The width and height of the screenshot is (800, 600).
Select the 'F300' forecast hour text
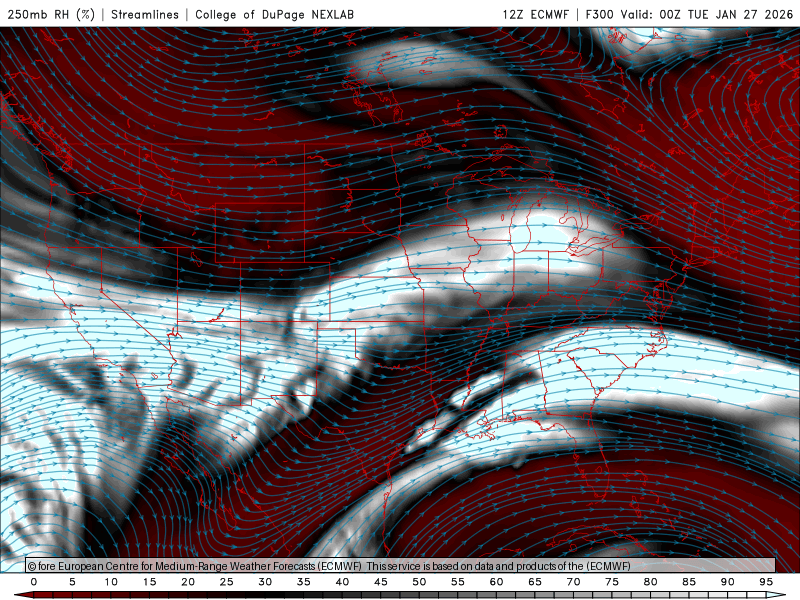click(x=600, y=14)
